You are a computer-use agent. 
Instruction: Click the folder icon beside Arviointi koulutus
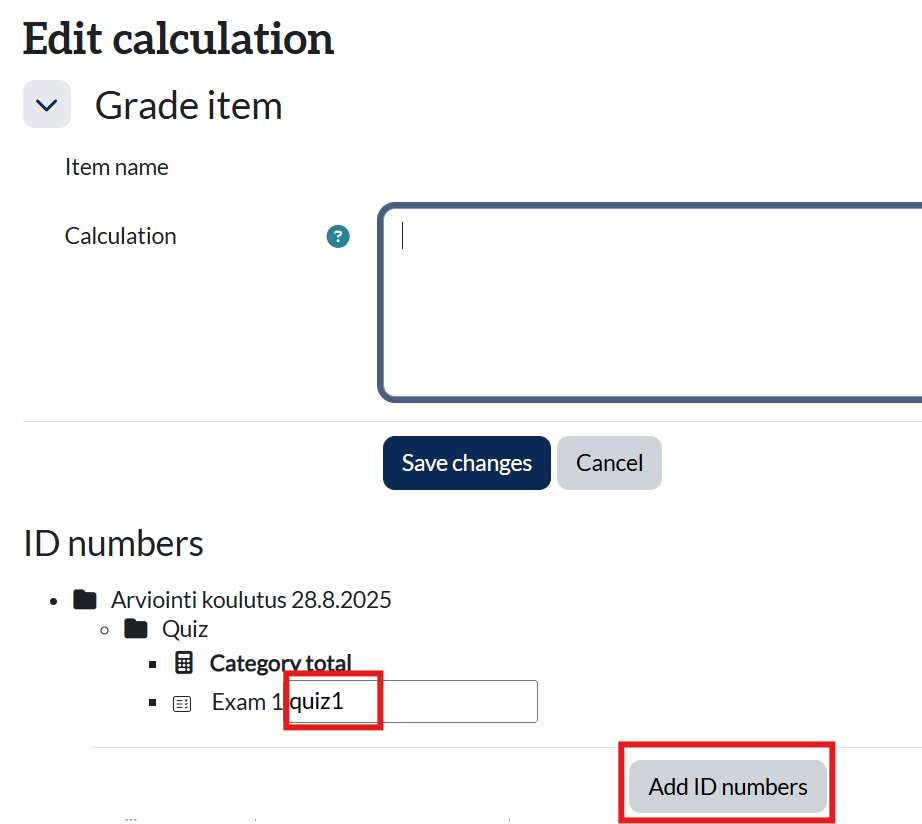pyautogui.click(x=85, y=600)
